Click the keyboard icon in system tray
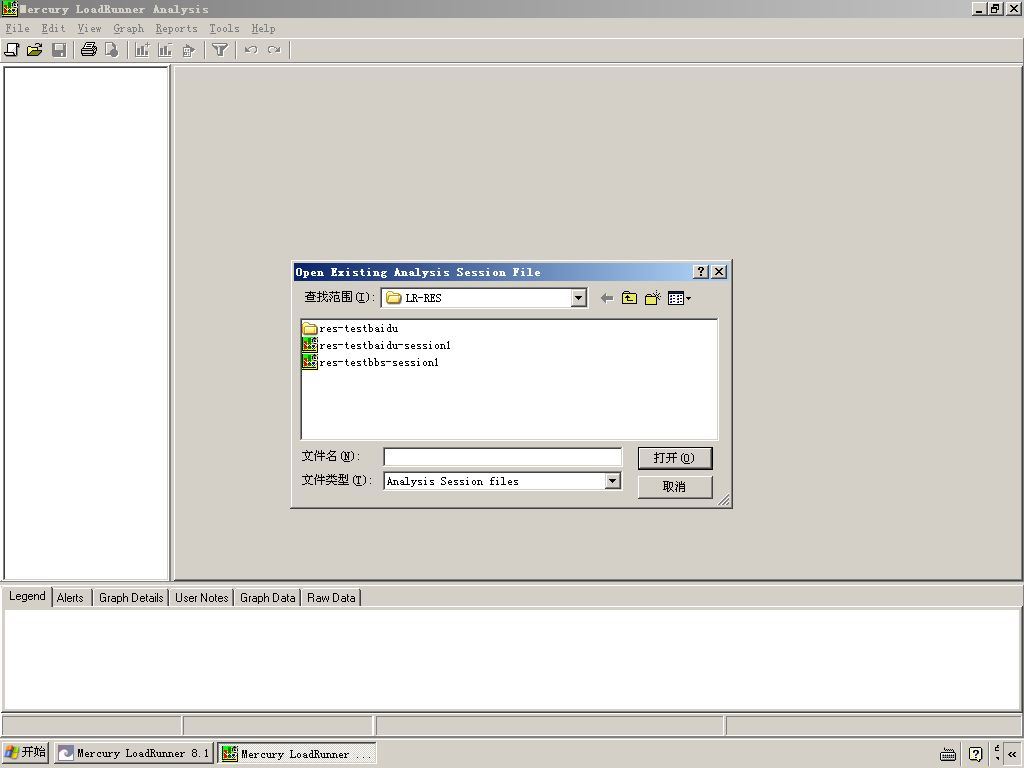This screenshot has height=768, width=1024. click(948, 754)
